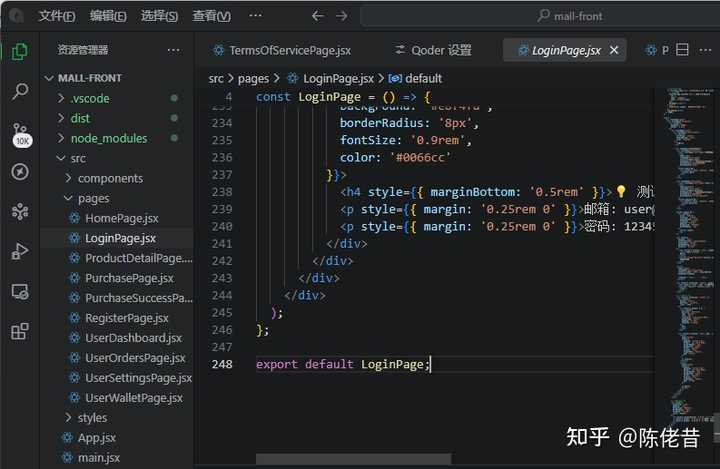
Task: Open the Remote Explorer icon
Action: pos(20,291)
